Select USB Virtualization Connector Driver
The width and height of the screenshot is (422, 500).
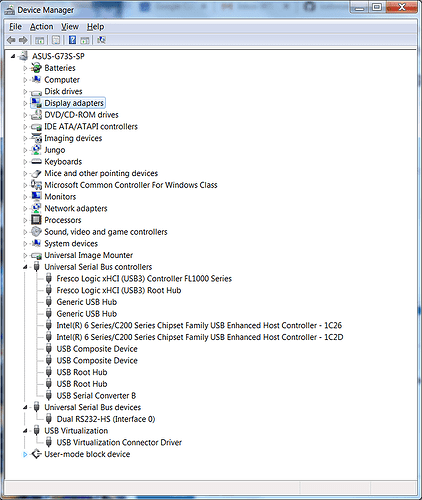tap(119, 442)
